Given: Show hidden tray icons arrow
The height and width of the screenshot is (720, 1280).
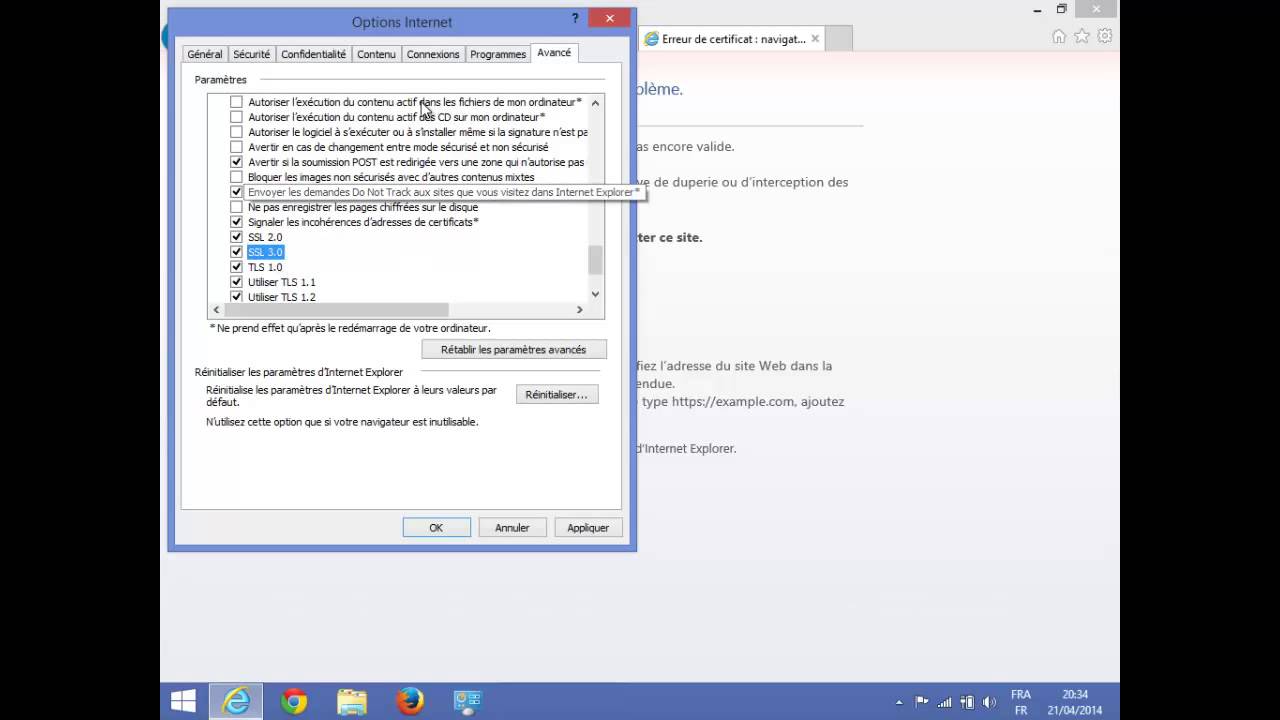Looking at the screenshot, I should coord(899,702).
